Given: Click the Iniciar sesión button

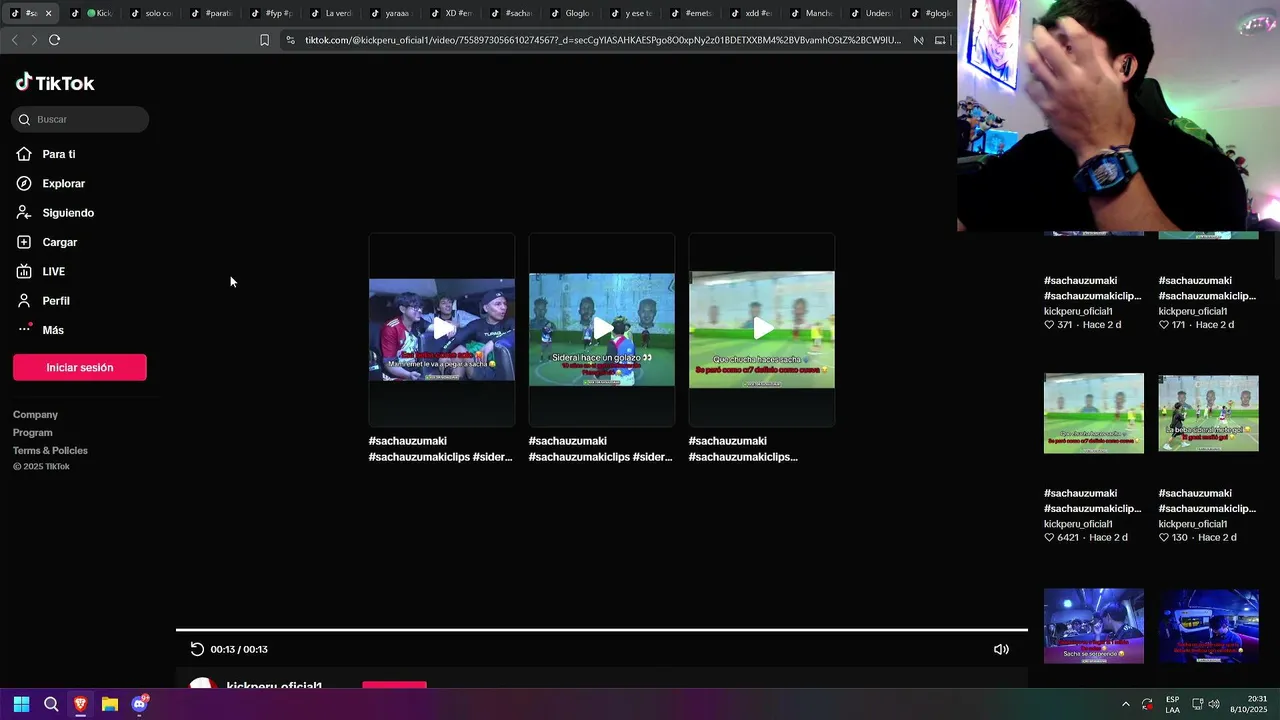Looking at the screenshot, I should 80,367.
